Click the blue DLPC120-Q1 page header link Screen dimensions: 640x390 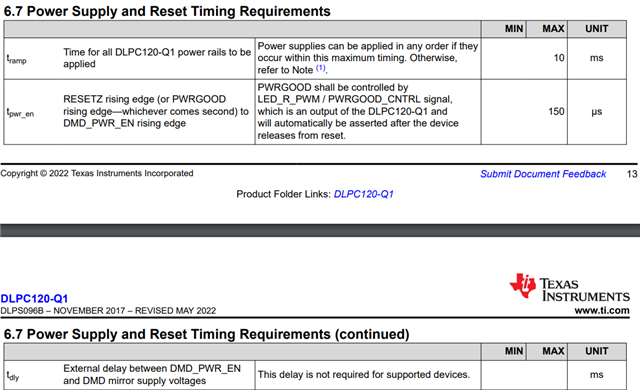click(34, 299)
